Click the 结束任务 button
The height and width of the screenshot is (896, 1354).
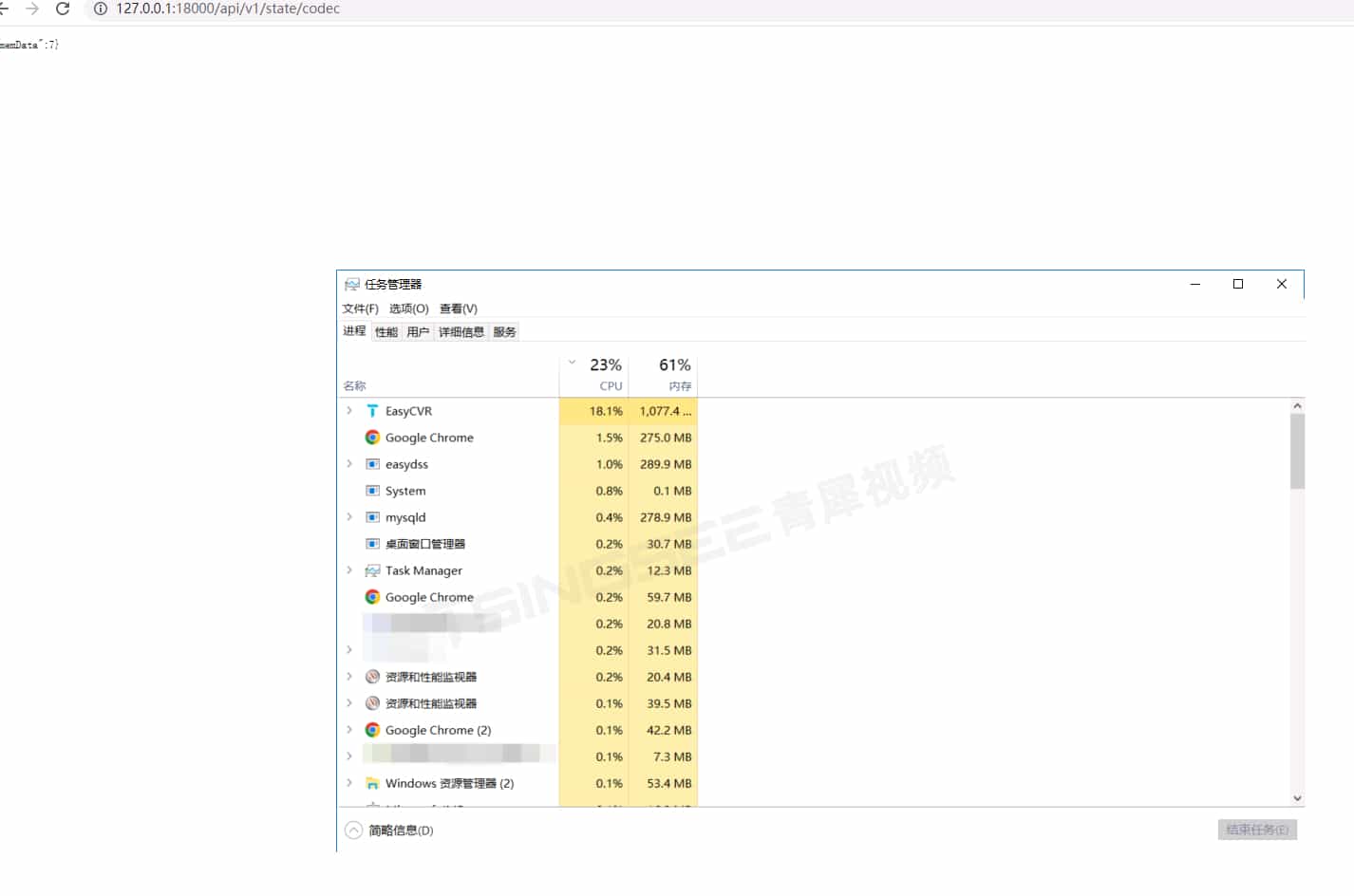[1256, 829]
